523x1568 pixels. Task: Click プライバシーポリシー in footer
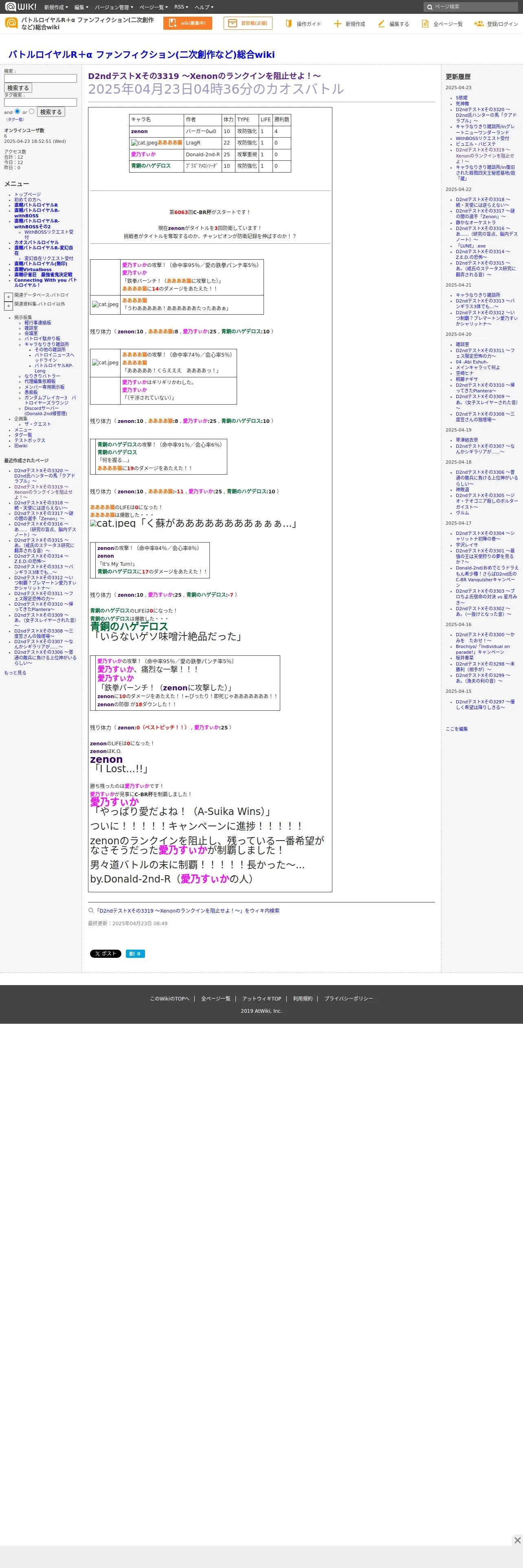pos(348,998)
